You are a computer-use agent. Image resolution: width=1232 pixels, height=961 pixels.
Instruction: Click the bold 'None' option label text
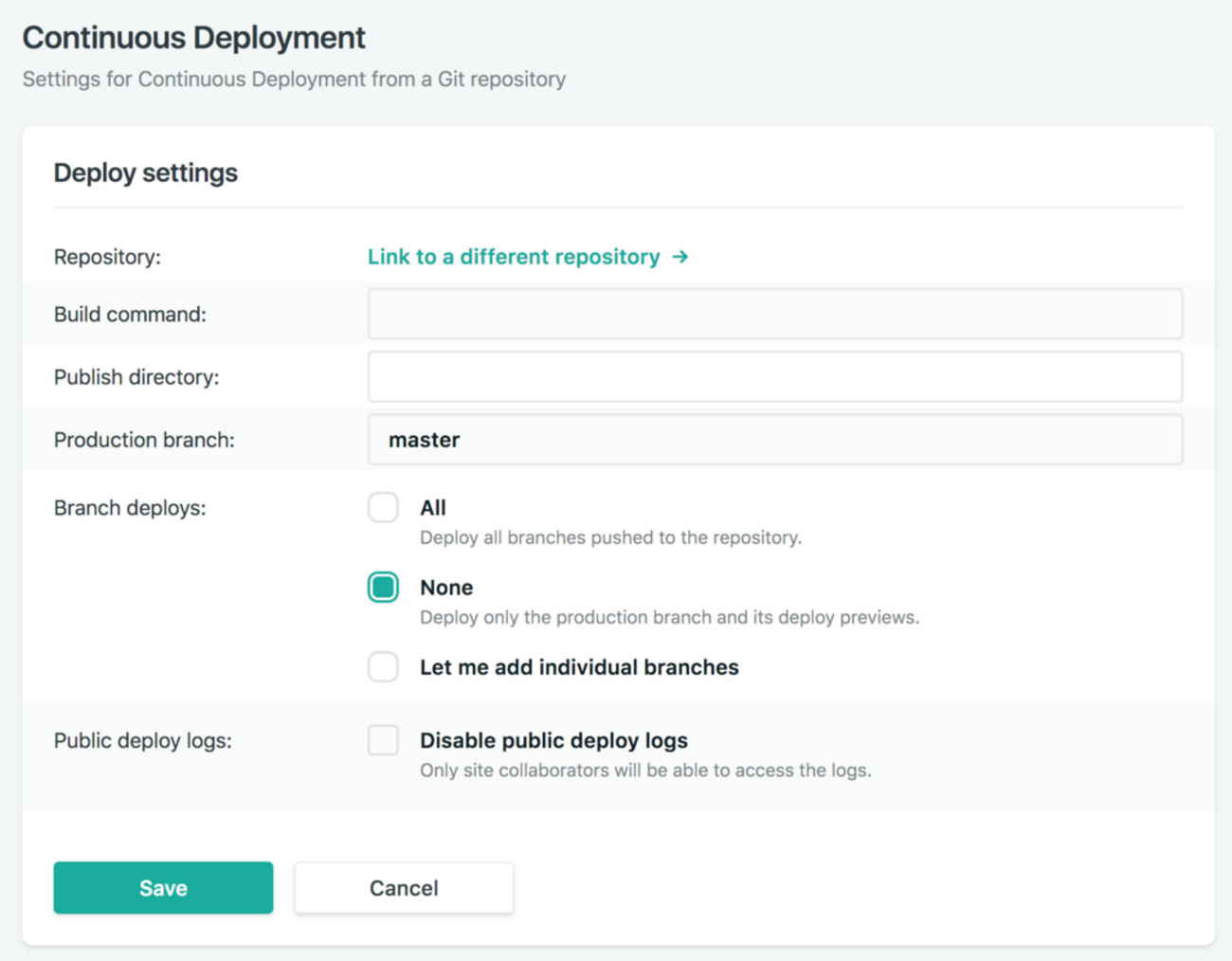(x=446, y=588)
